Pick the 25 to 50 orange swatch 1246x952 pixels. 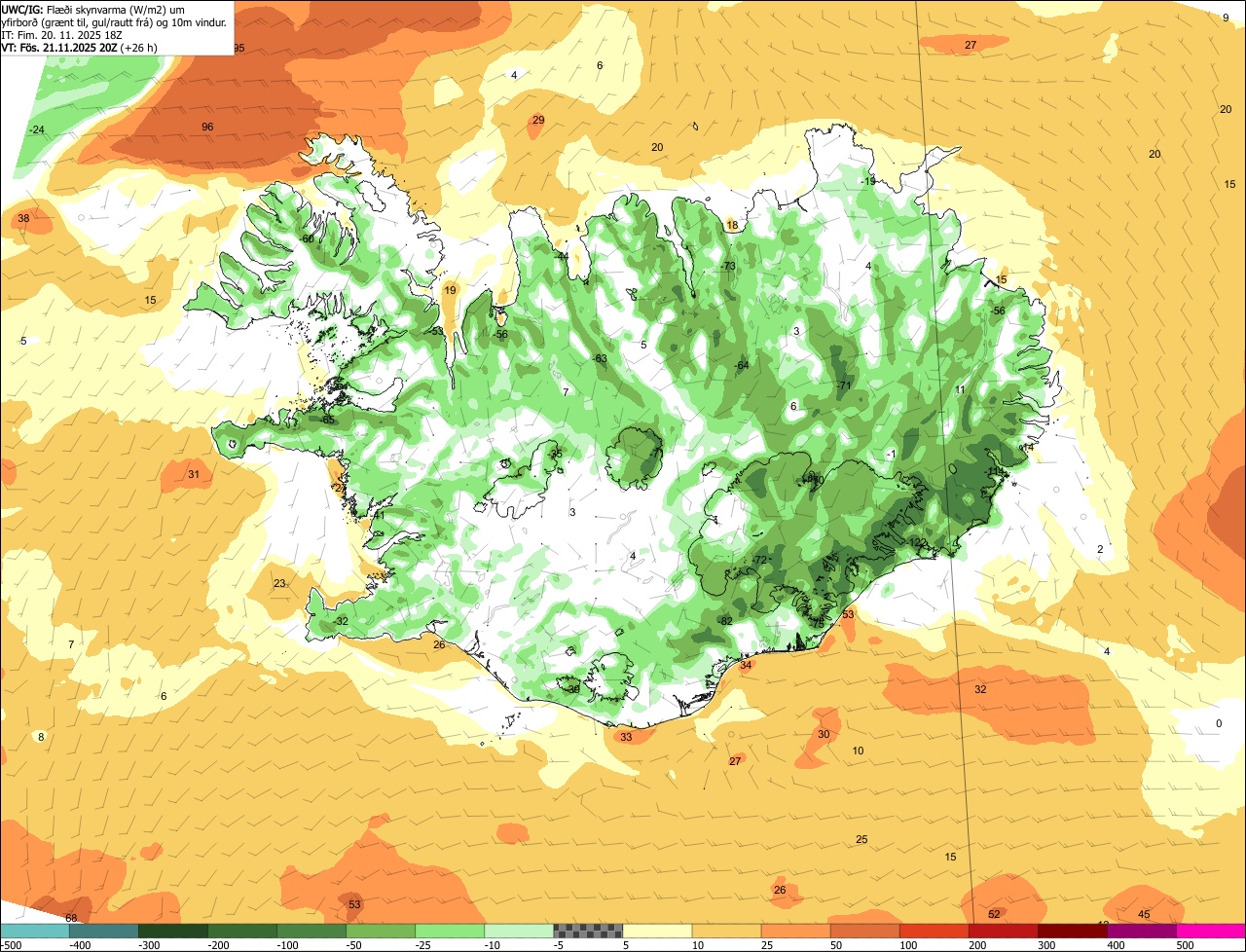[x=795, y=931]
